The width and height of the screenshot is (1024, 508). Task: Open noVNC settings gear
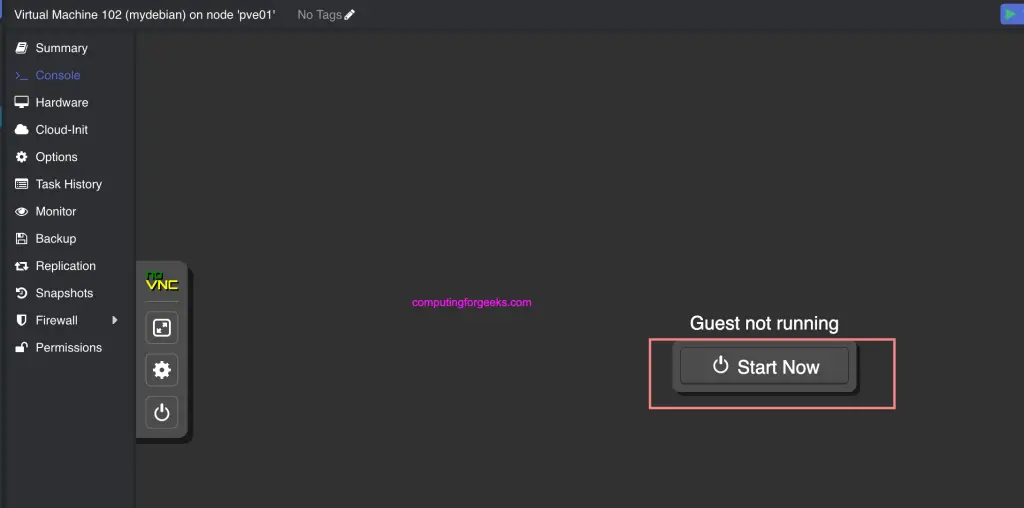coord(161,370)
